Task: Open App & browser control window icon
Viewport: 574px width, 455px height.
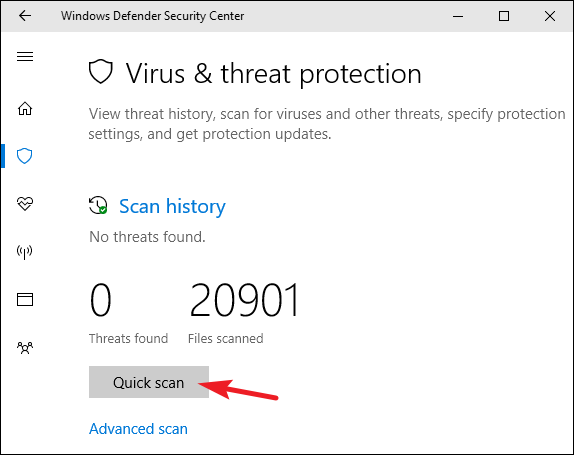Action: pos(25,299)
